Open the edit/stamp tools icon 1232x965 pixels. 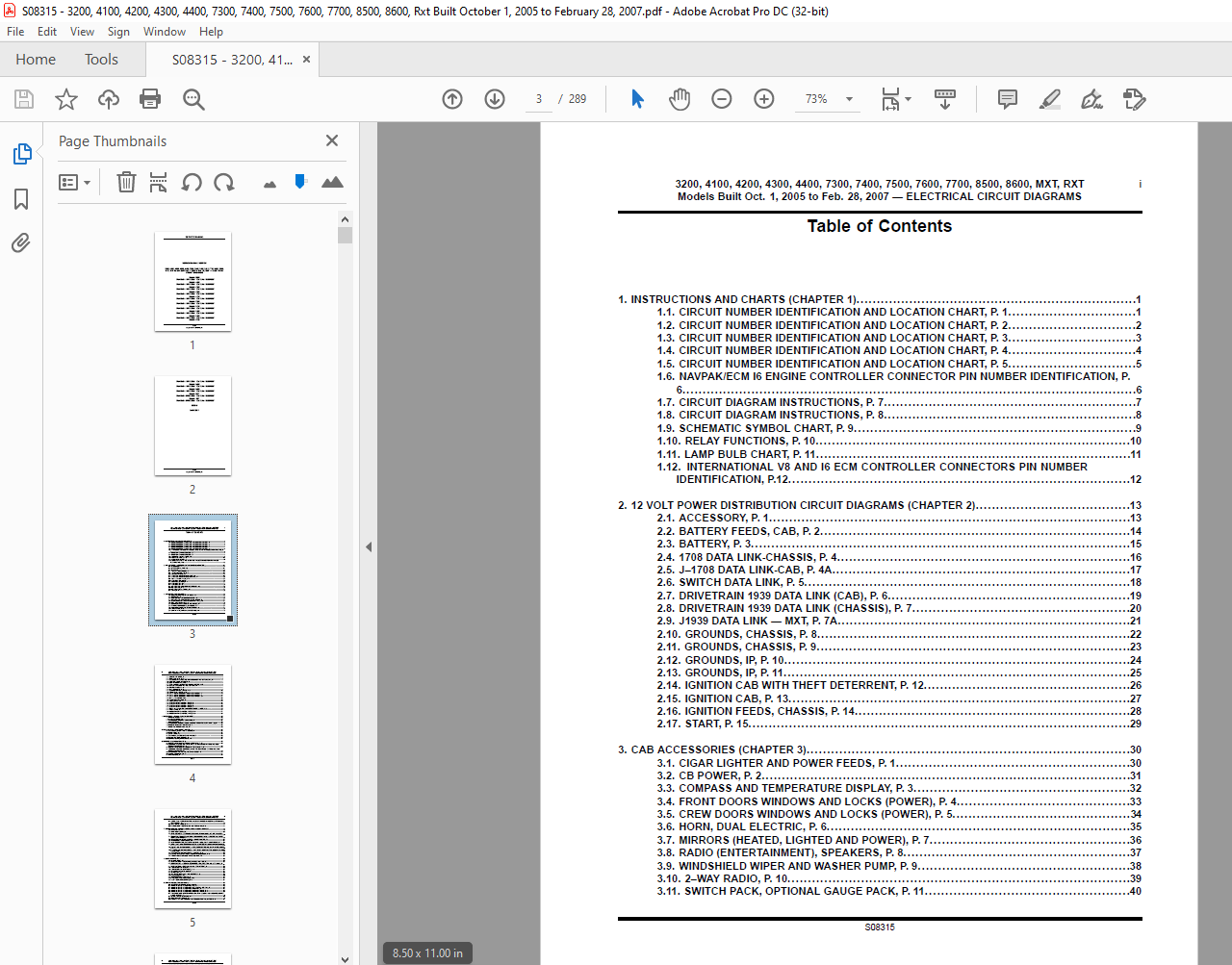point(1135,99)
